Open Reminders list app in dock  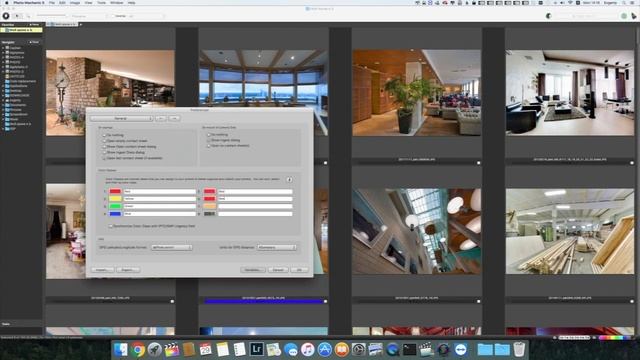(240, 350)
